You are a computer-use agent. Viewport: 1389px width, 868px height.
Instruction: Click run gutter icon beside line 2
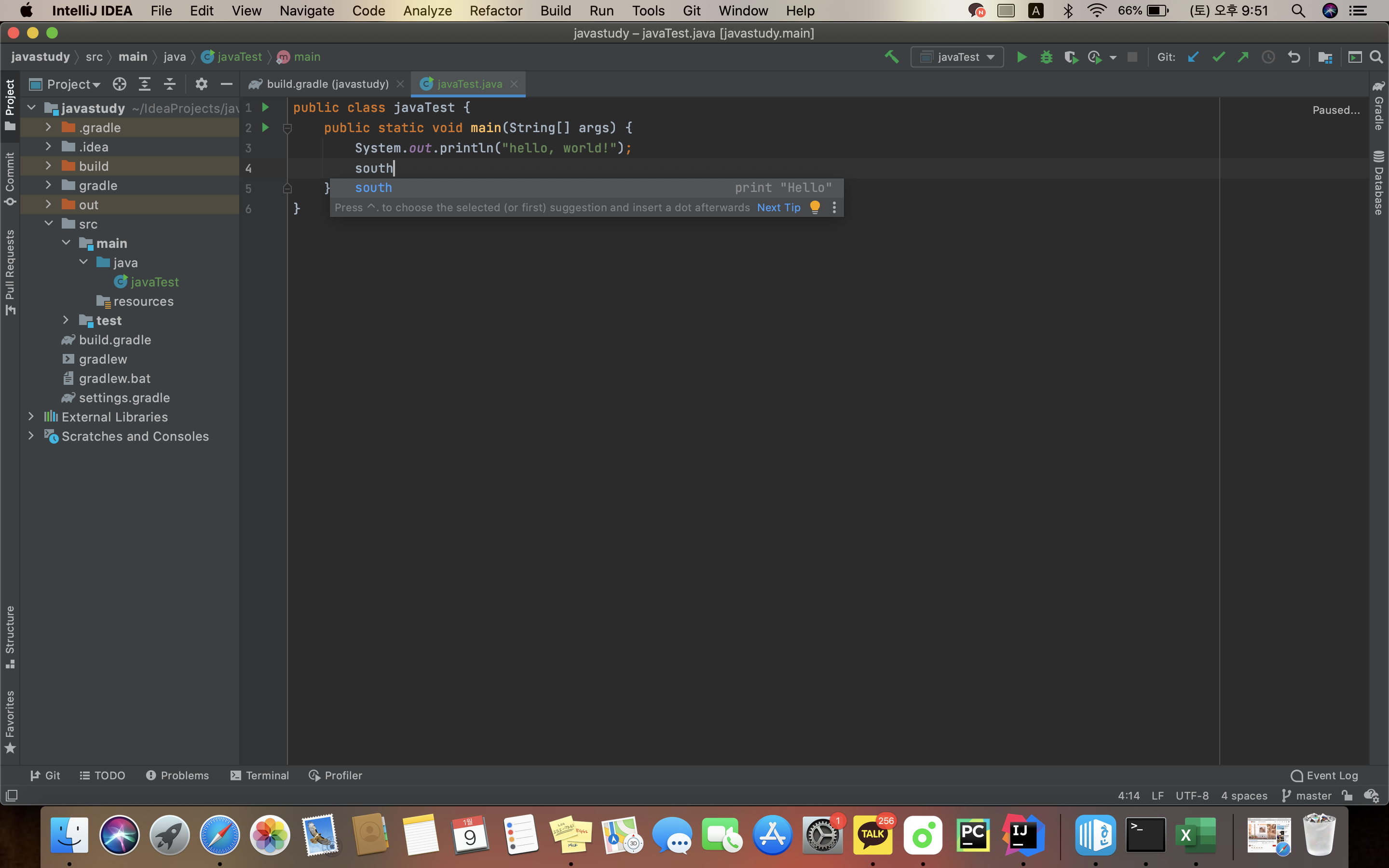tap(265, 127)
